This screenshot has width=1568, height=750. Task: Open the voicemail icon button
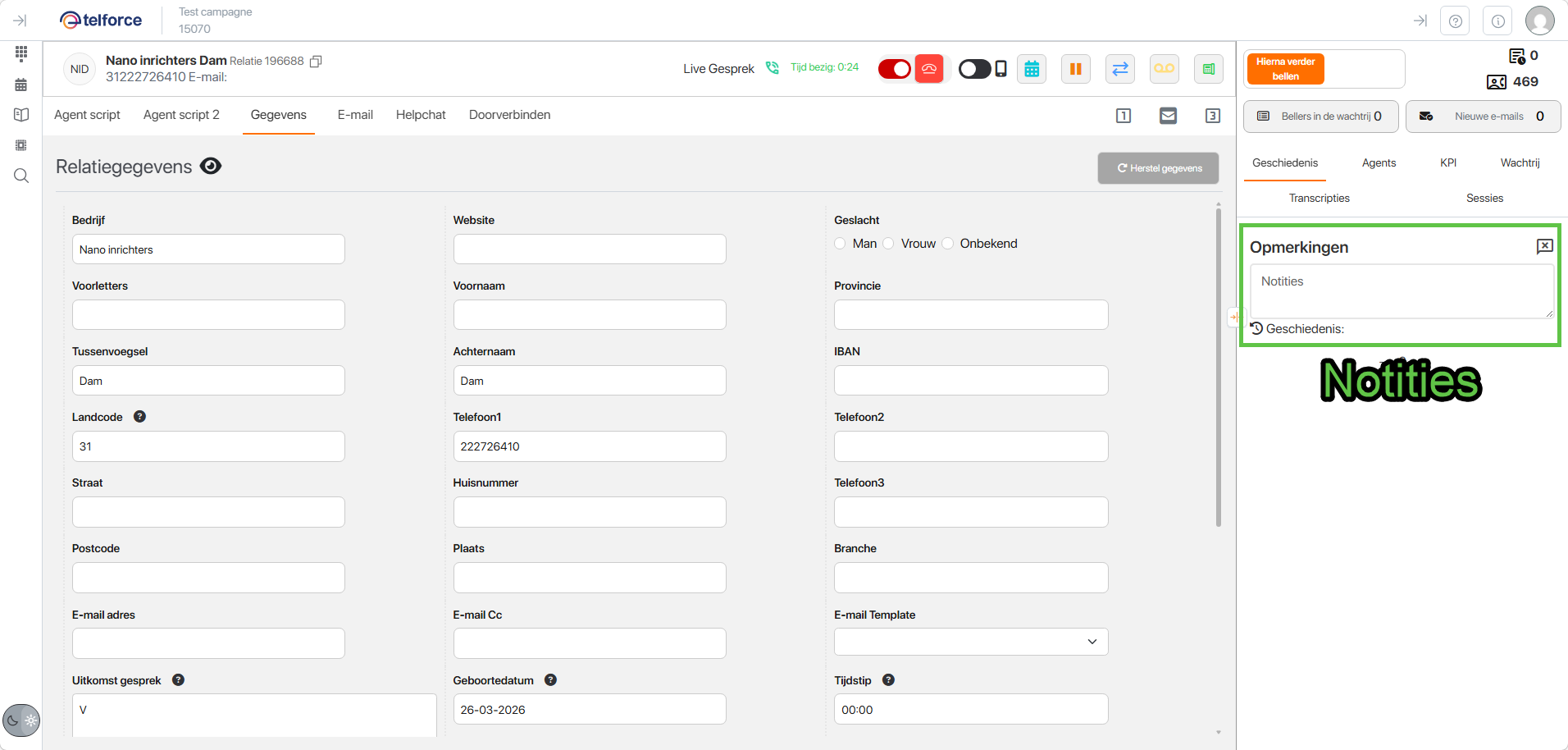pyautogui.click(x=1164, y=69)
